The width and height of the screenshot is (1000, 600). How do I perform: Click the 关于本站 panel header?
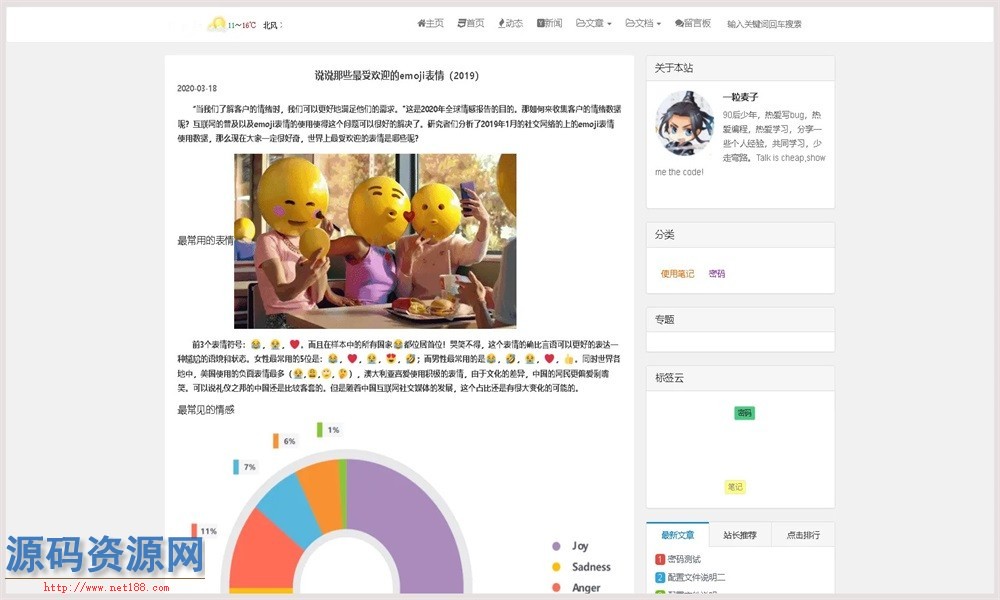click(x=740, y=68)
